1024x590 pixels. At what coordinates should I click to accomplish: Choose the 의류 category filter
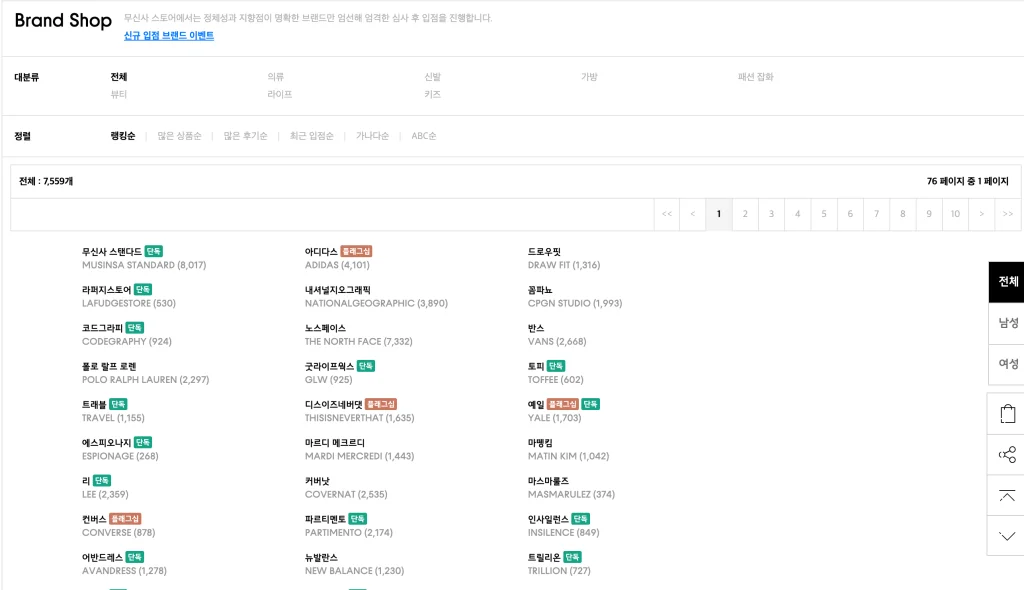[276, 76]
